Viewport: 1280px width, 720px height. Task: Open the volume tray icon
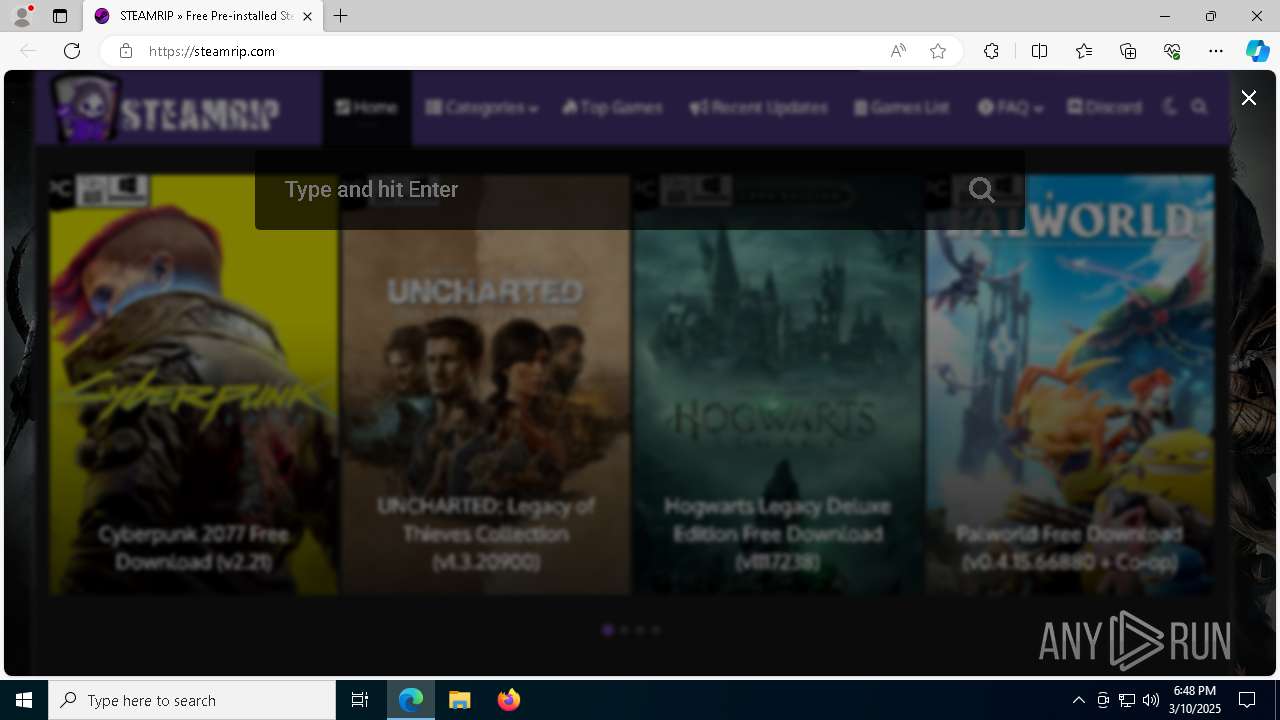[1151, 700]
